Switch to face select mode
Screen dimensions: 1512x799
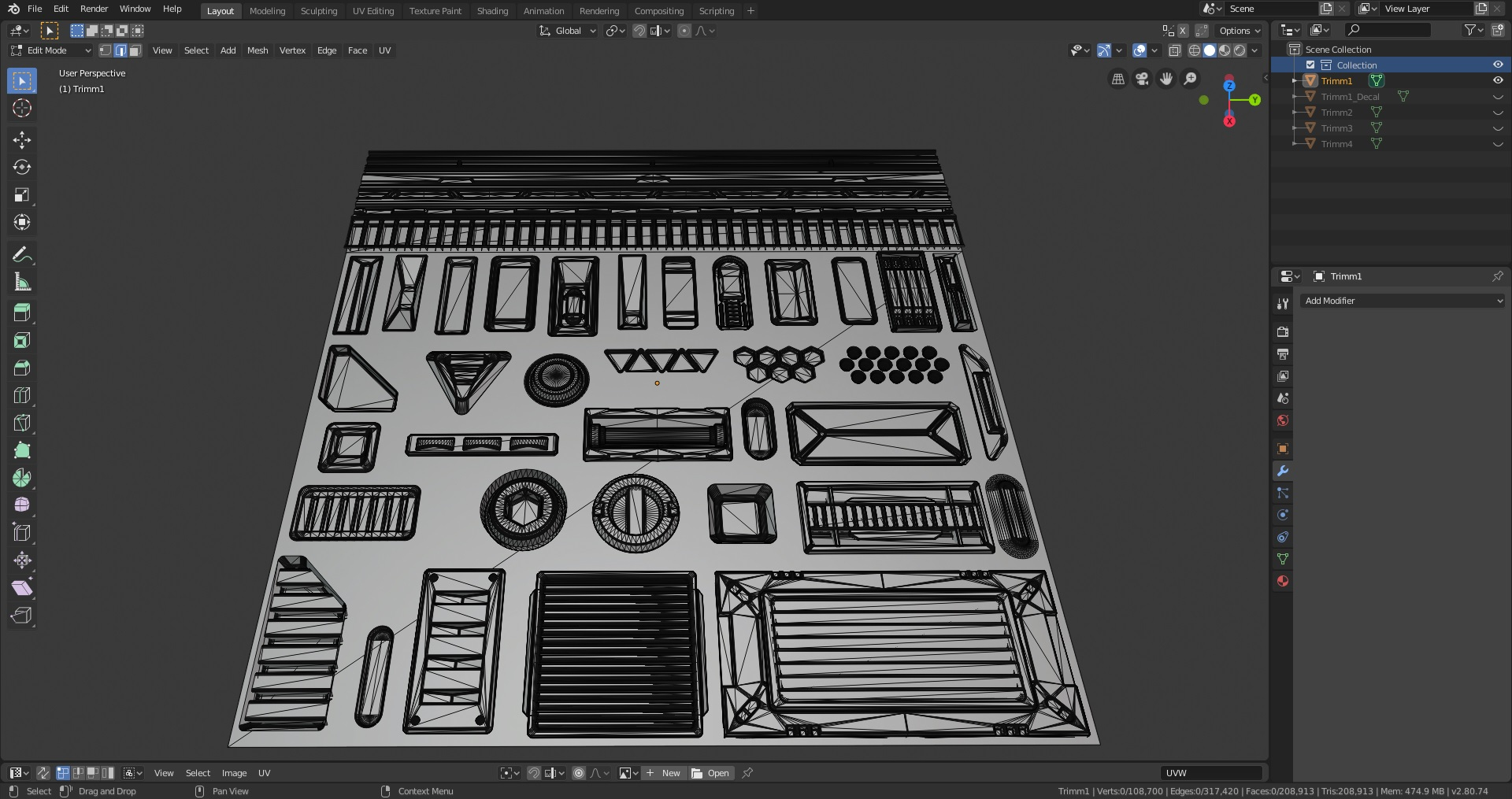[135, 50]
